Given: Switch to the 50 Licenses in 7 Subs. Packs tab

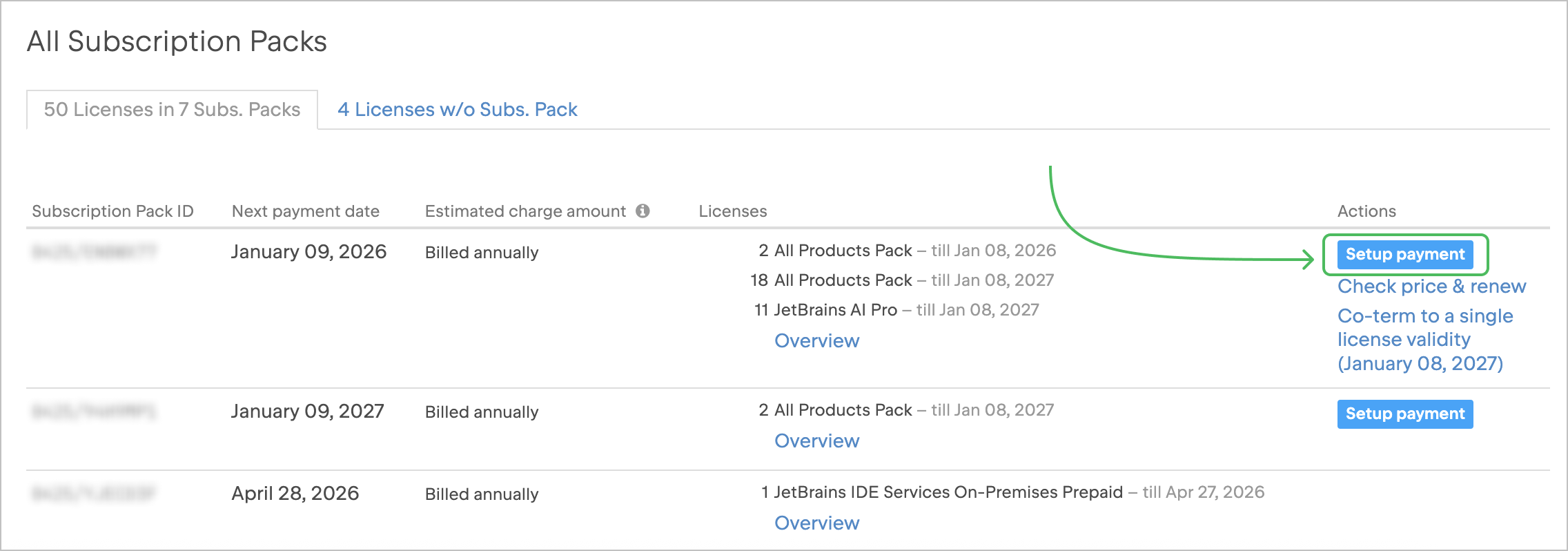Looking at the screenshot, I should click(172, 110).
